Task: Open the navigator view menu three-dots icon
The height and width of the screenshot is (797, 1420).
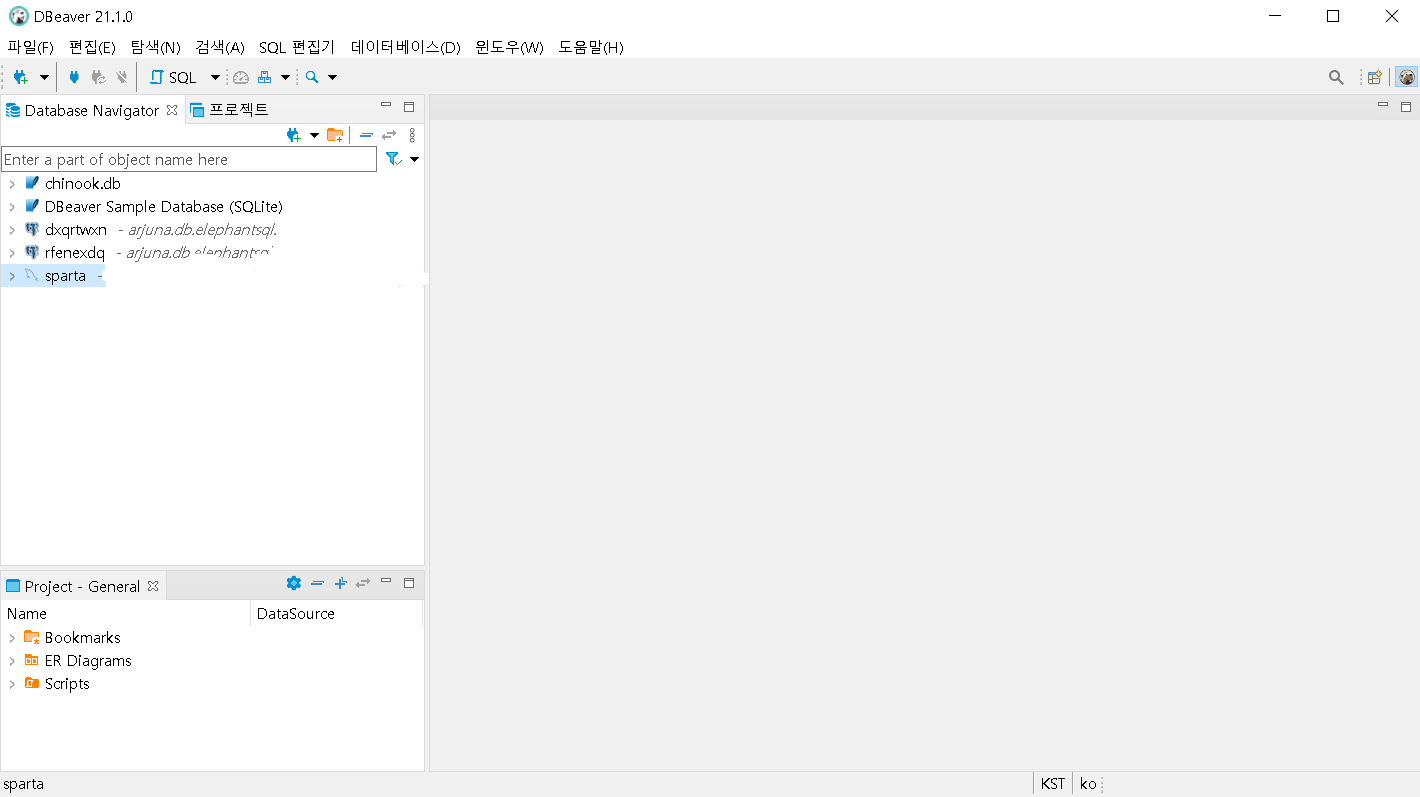Action: pyautogui.click(x=412, y=135)
